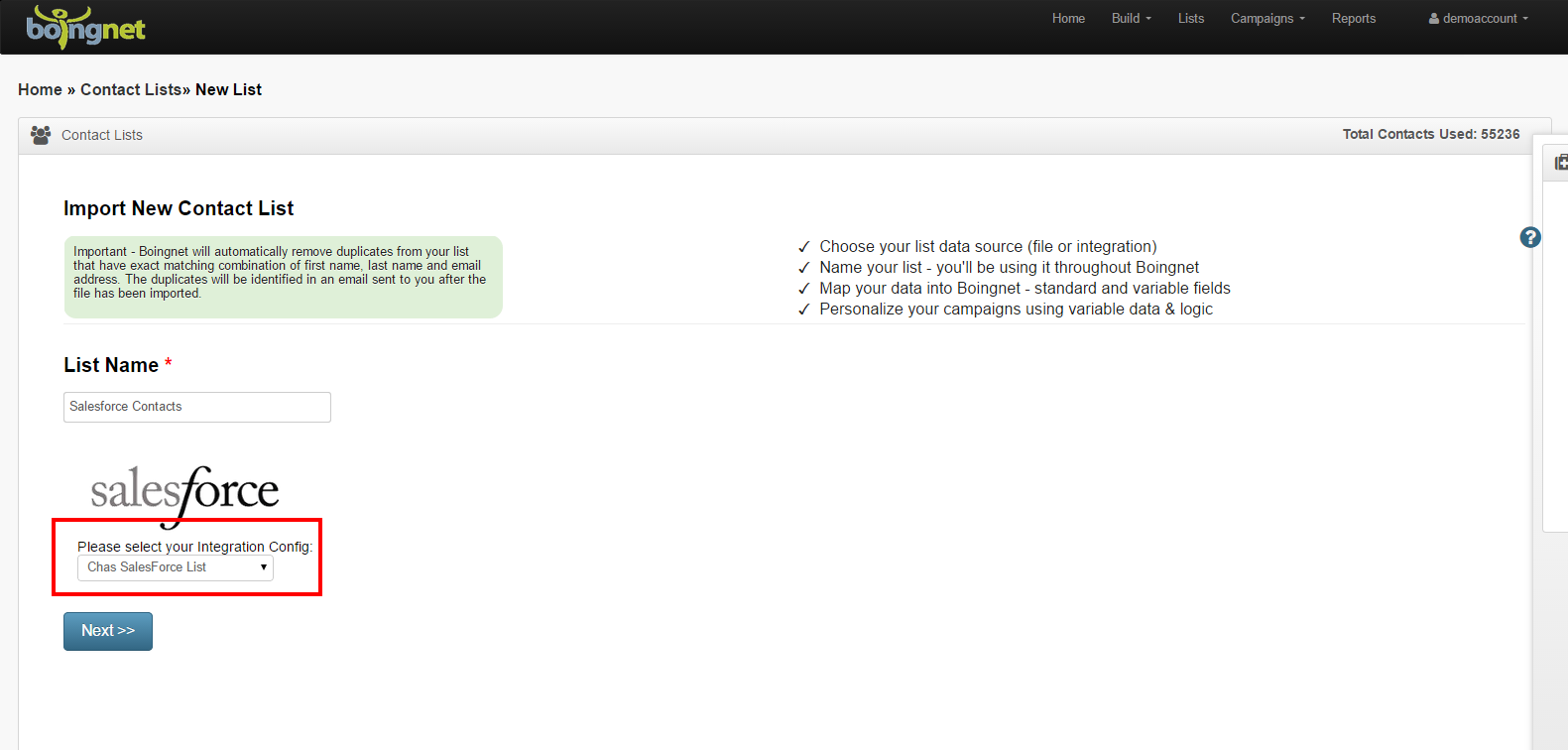Open Lists in the top navigation
This screenshot has height=750, width=1568.
[x=1191, y=18]
